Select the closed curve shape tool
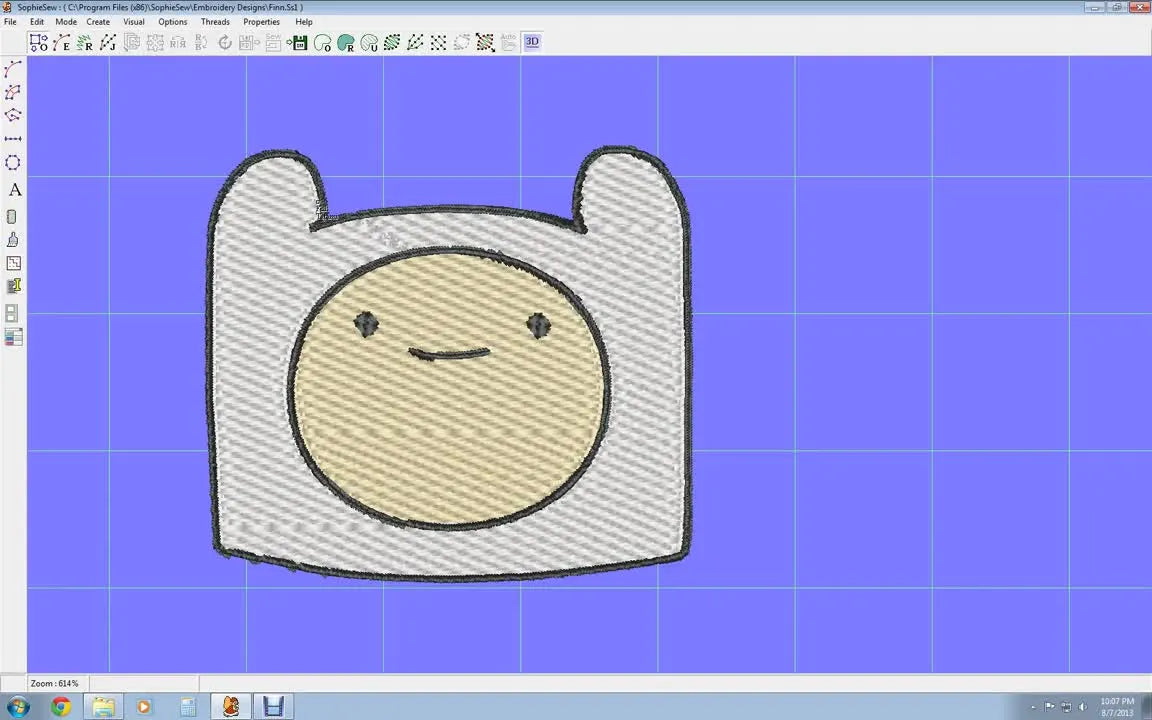This screenshot has width=1152, height=720. 13,93
